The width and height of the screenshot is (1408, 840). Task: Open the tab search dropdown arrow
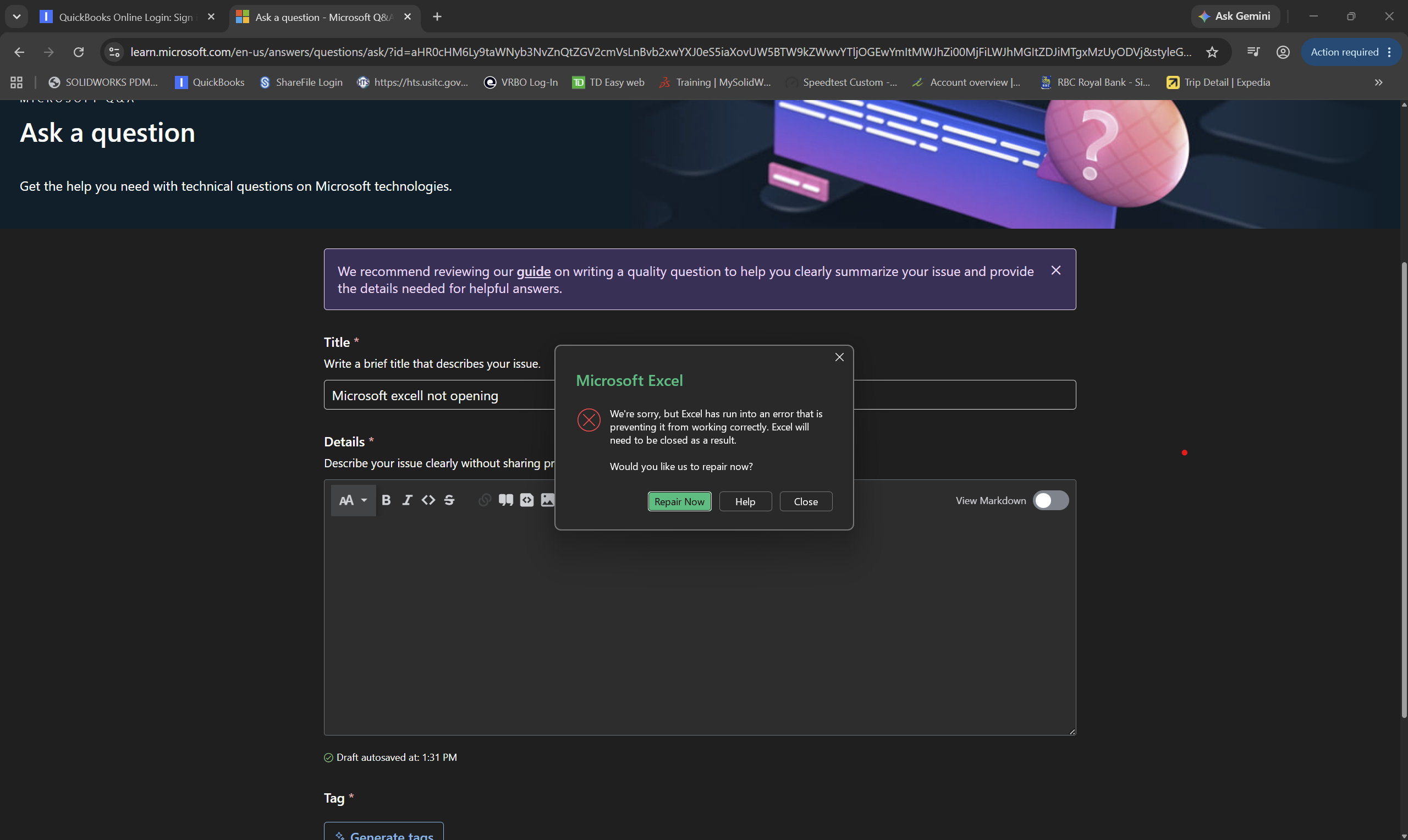tap(16, 17)
